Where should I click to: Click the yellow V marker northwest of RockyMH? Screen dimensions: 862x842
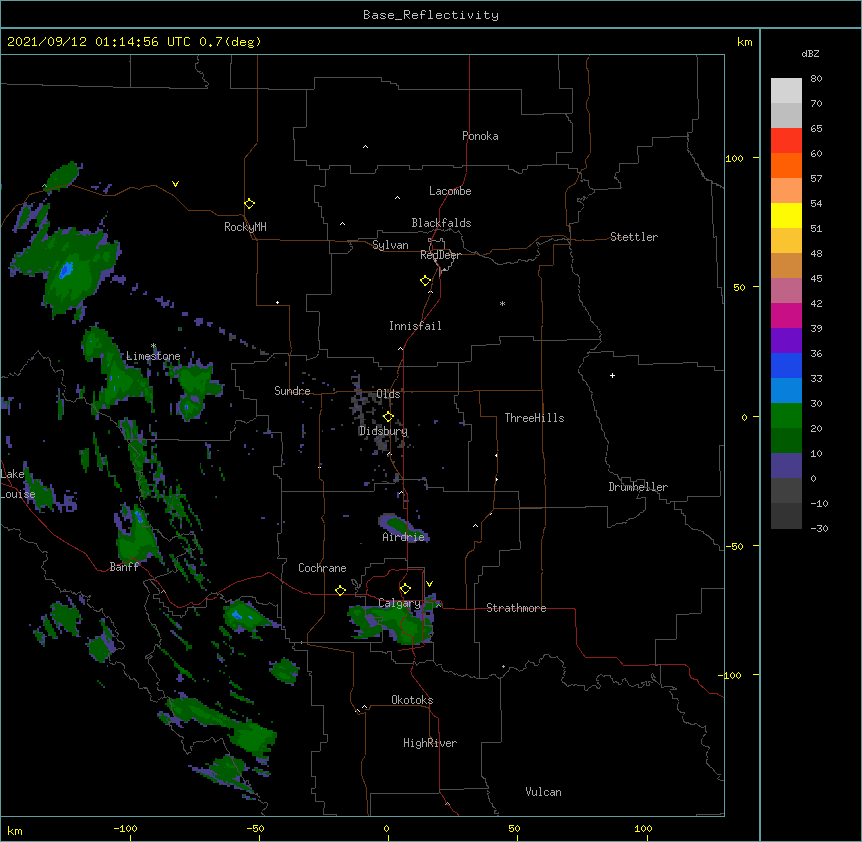click(175, 184)
